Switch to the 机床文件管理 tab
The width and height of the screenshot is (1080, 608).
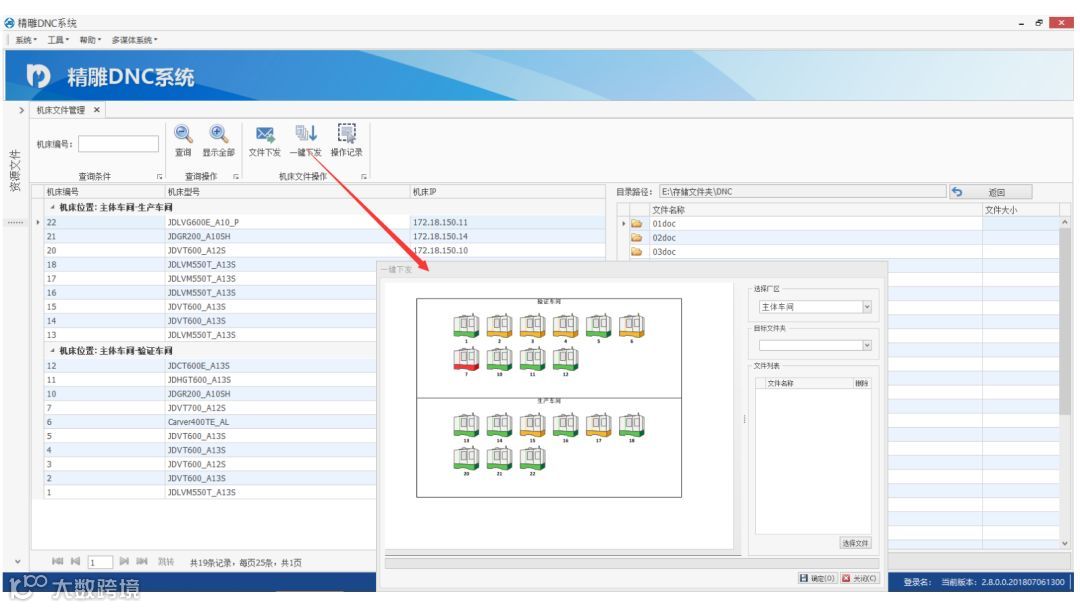point(61,110)
